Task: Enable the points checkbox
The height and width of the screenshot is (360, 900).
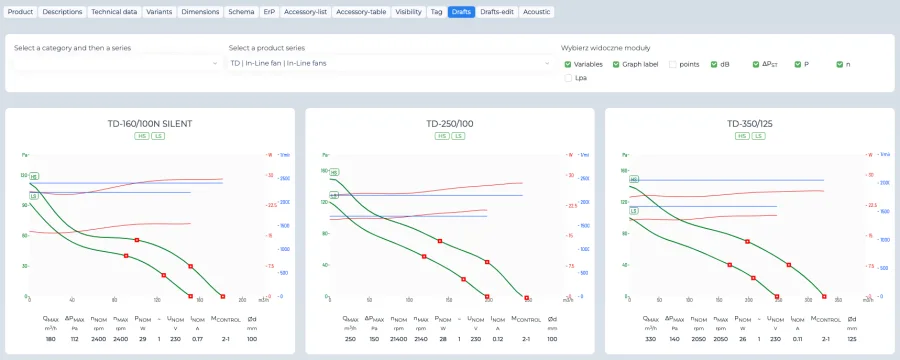Action: (673, 64)
